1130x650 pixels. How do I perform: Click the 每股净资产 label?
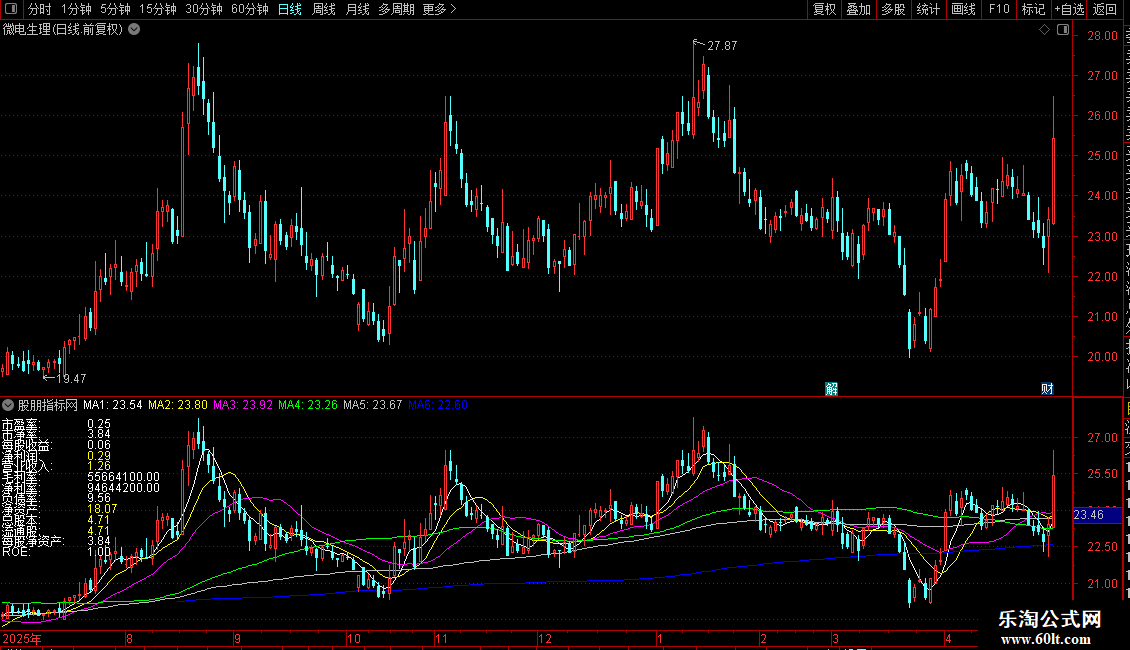[33, 541]
